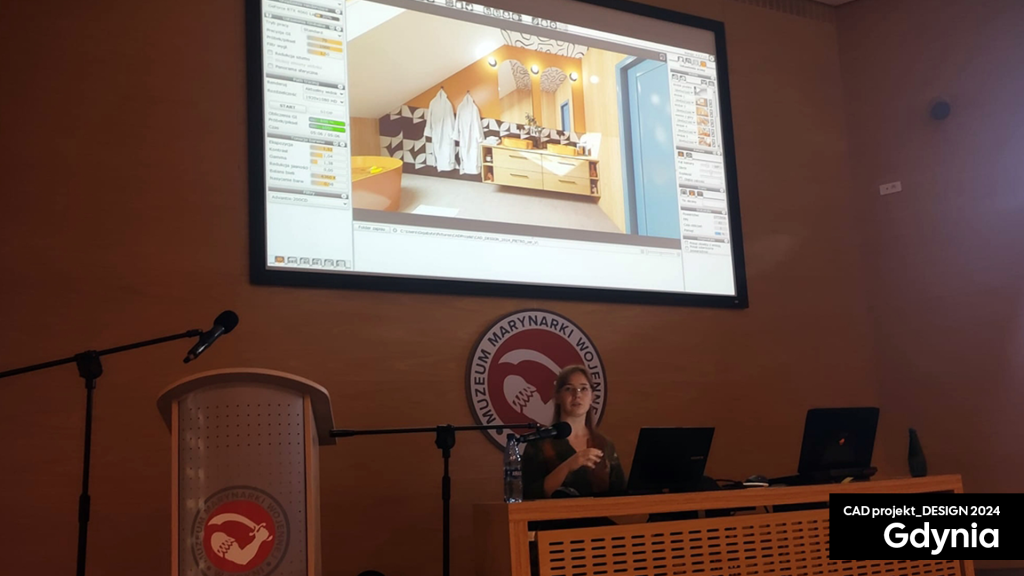Toggle the lowest checkbox in the right panel

point(687,248)
